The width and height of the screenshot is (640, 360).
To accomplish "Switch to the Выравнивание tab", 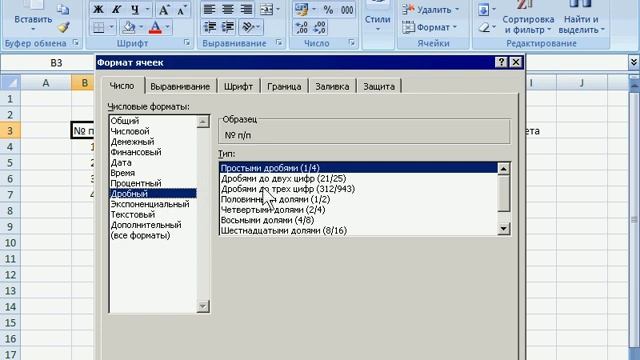I will tap(180, 87).
